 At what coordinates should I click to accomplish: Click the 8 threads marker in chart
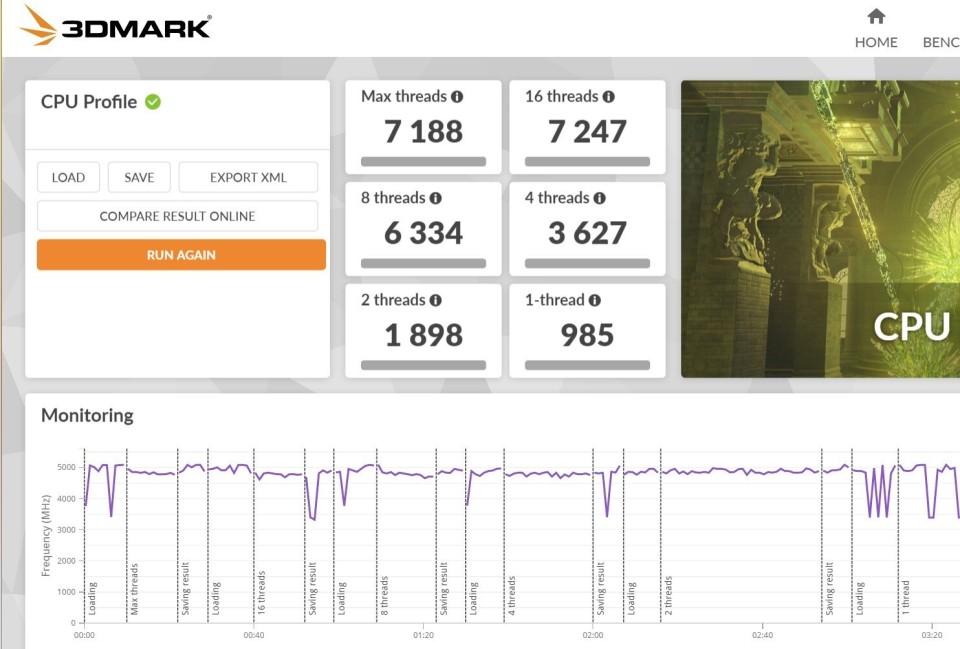pyautogui.click(x=384, y=596)
